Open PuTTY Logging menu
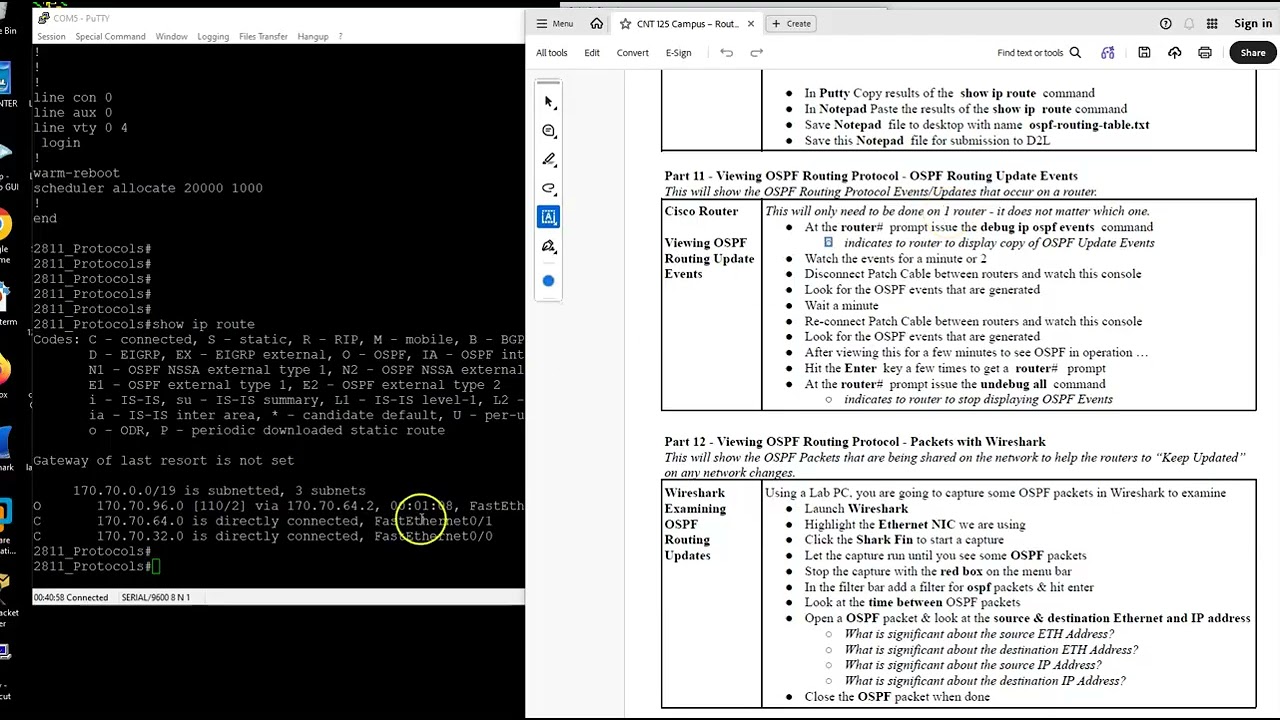 point(213,37)
